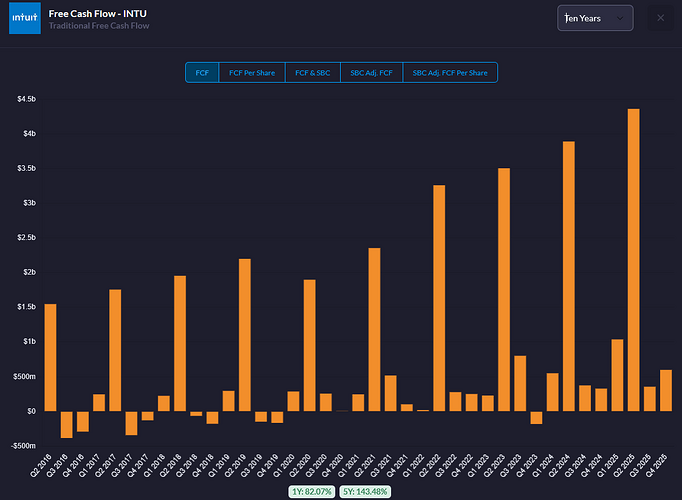Click the chevron arrow in Ten Years selector
682x500 pixels.
tap(621, 18)
